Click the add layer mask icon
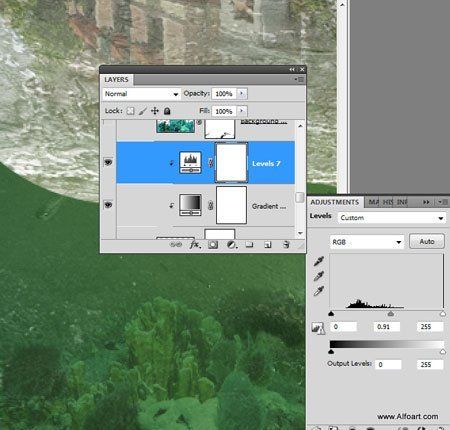The image size is (450, 430). click(x=213, y=245)
